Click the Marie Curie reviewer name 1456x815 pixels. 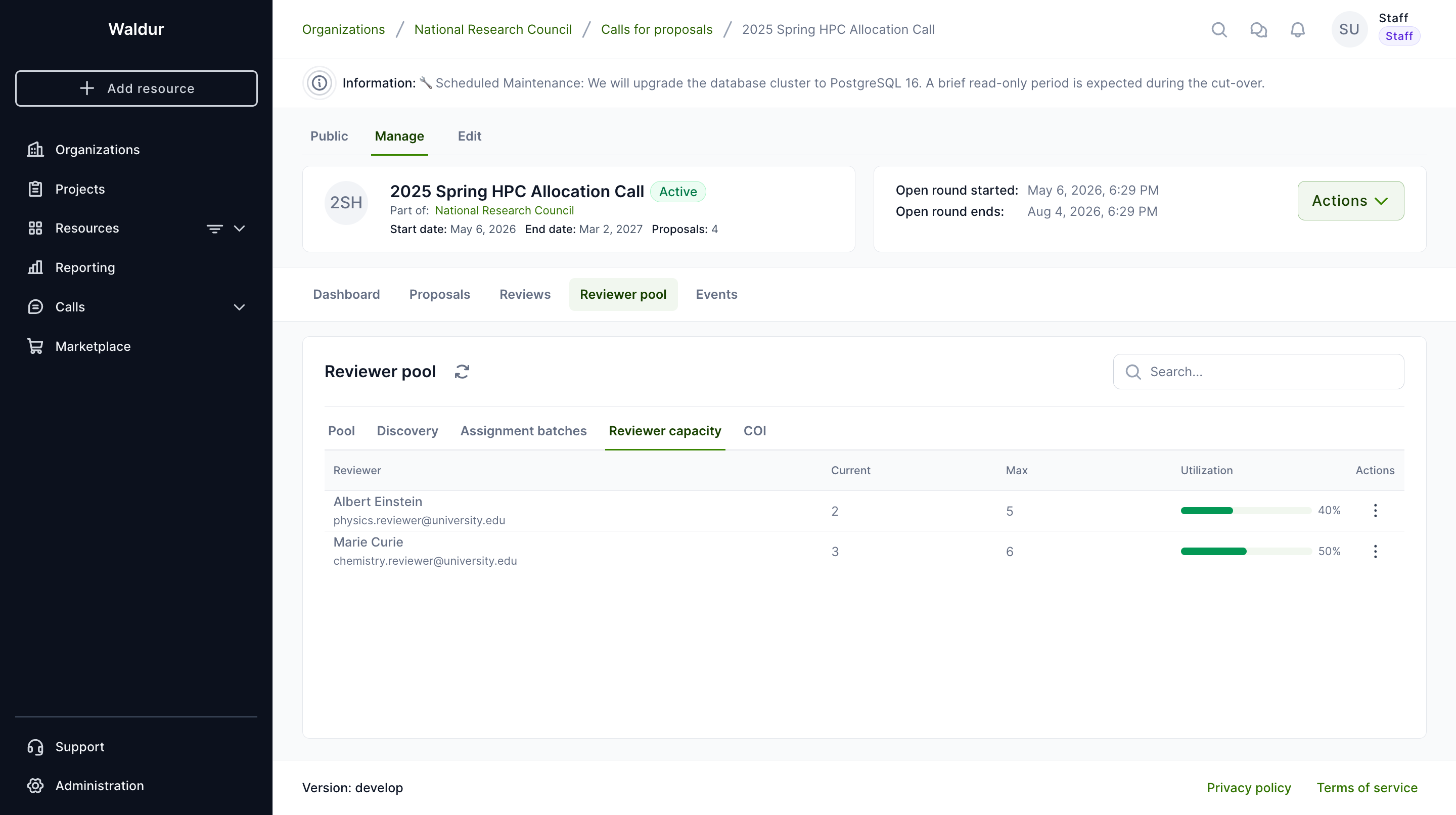click(x=368, y=542)
